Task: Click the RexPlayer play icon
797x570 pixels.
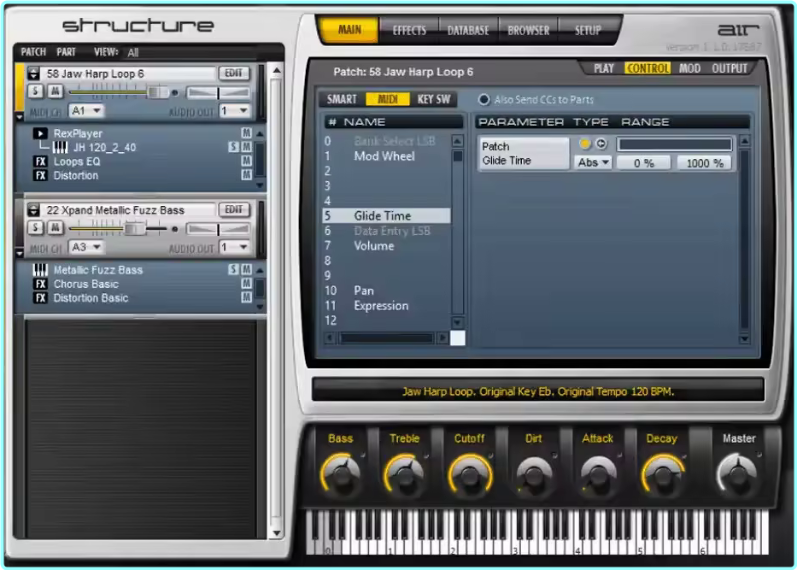Action: point(40,133)
